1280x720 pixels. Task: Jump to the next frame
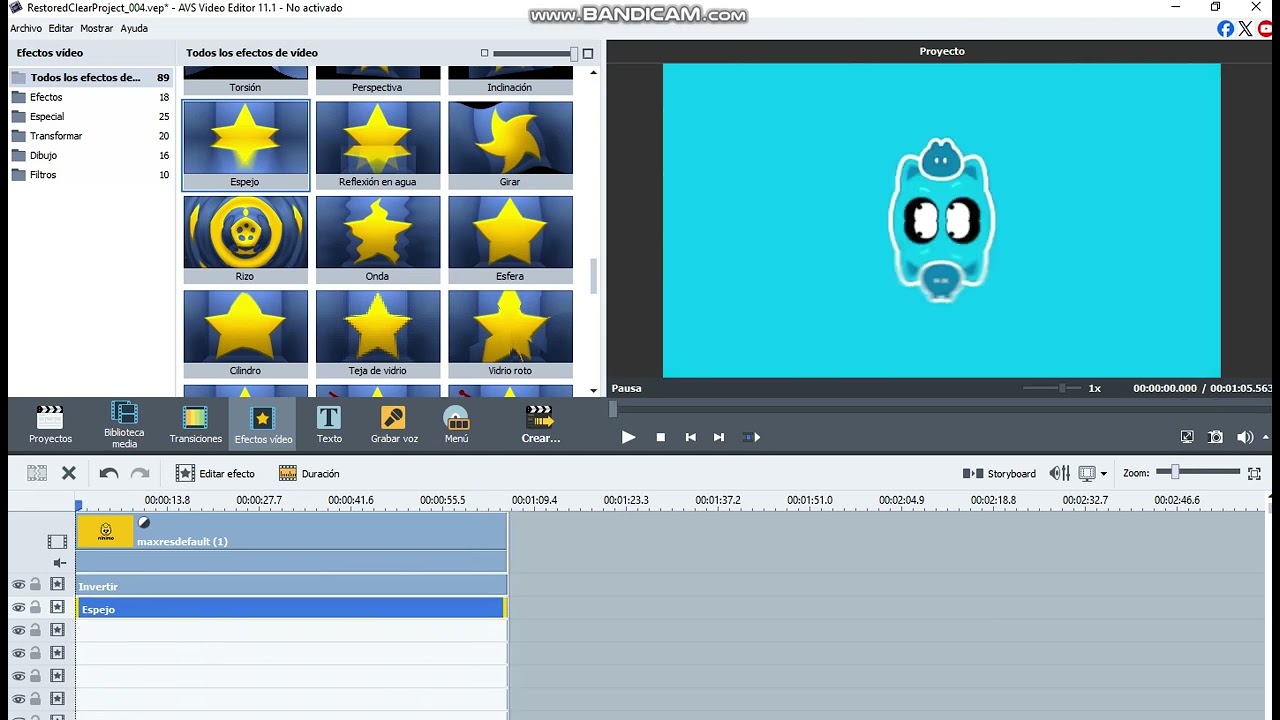[x=718, y=437]
